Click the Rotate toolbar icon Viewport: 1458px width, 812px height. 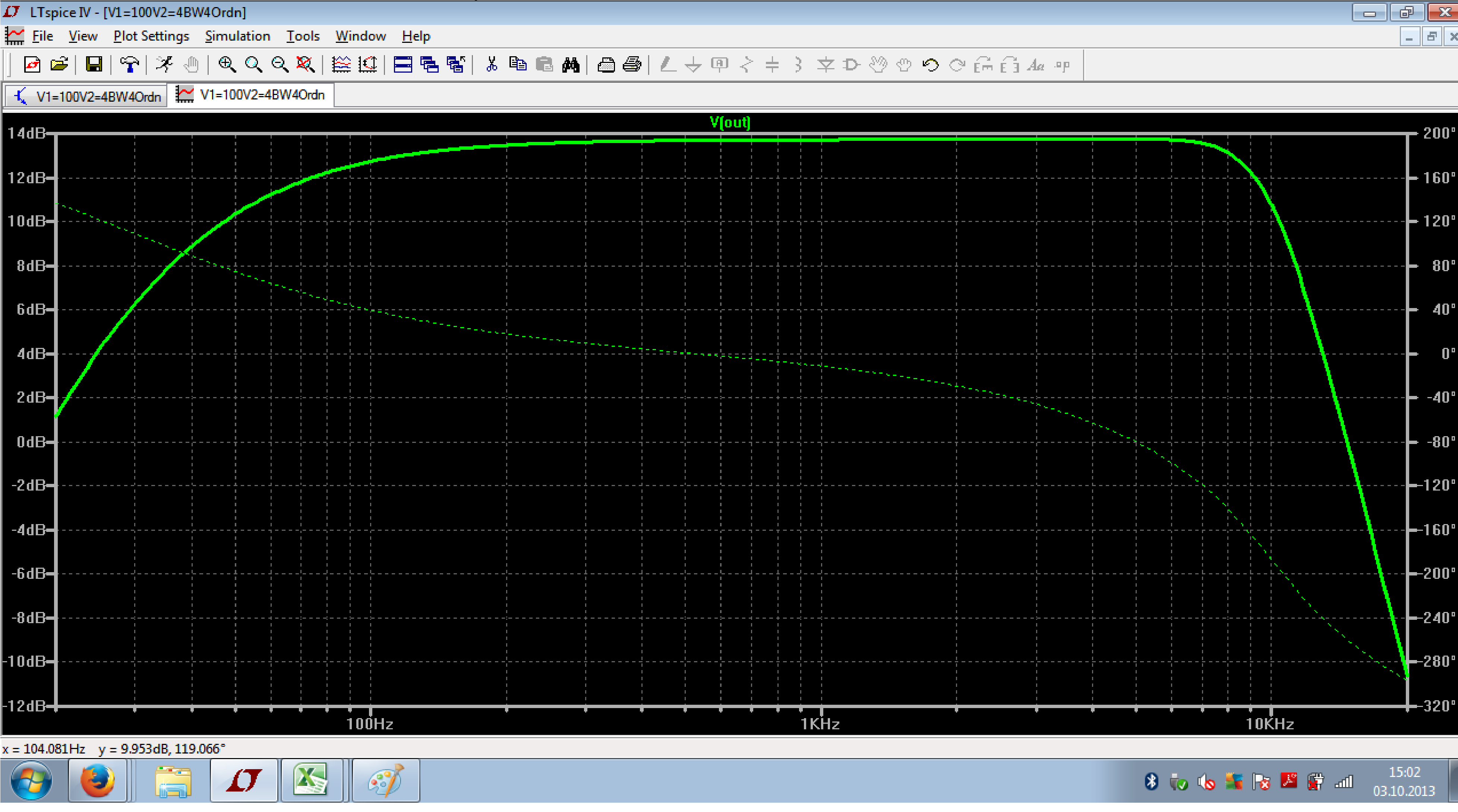click(983, 64)
